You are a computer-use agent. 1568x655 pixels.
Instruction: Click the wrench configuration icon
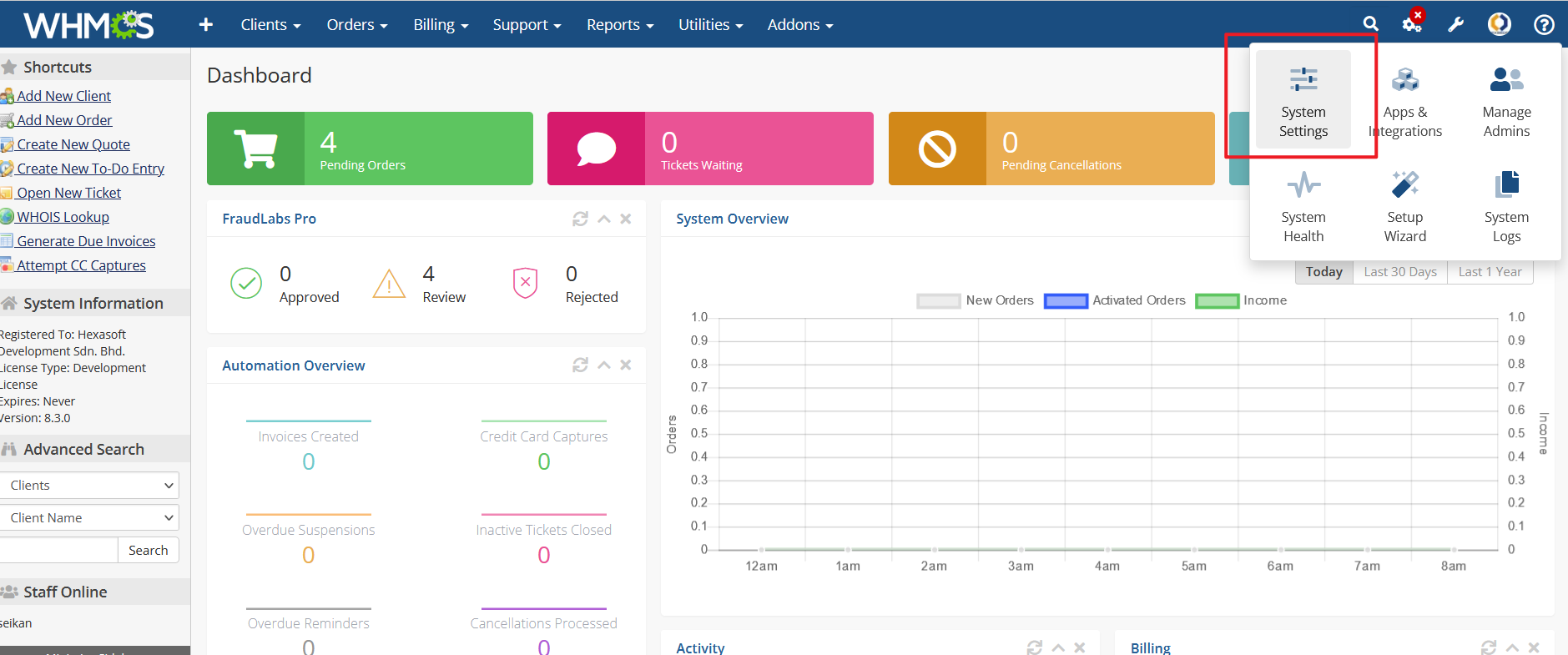point(1456,24)
